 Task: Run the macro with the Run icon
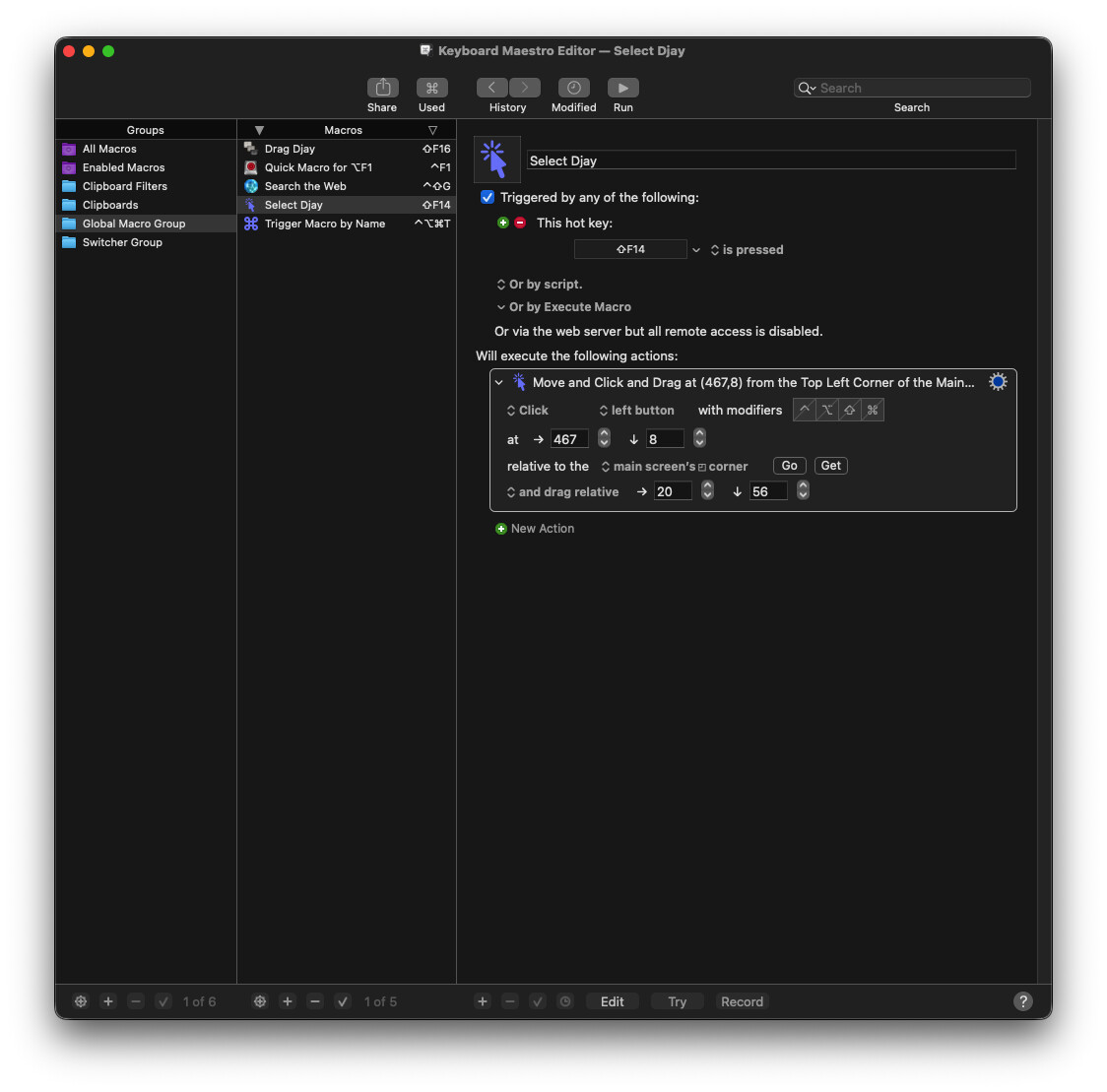coord(622,89)
